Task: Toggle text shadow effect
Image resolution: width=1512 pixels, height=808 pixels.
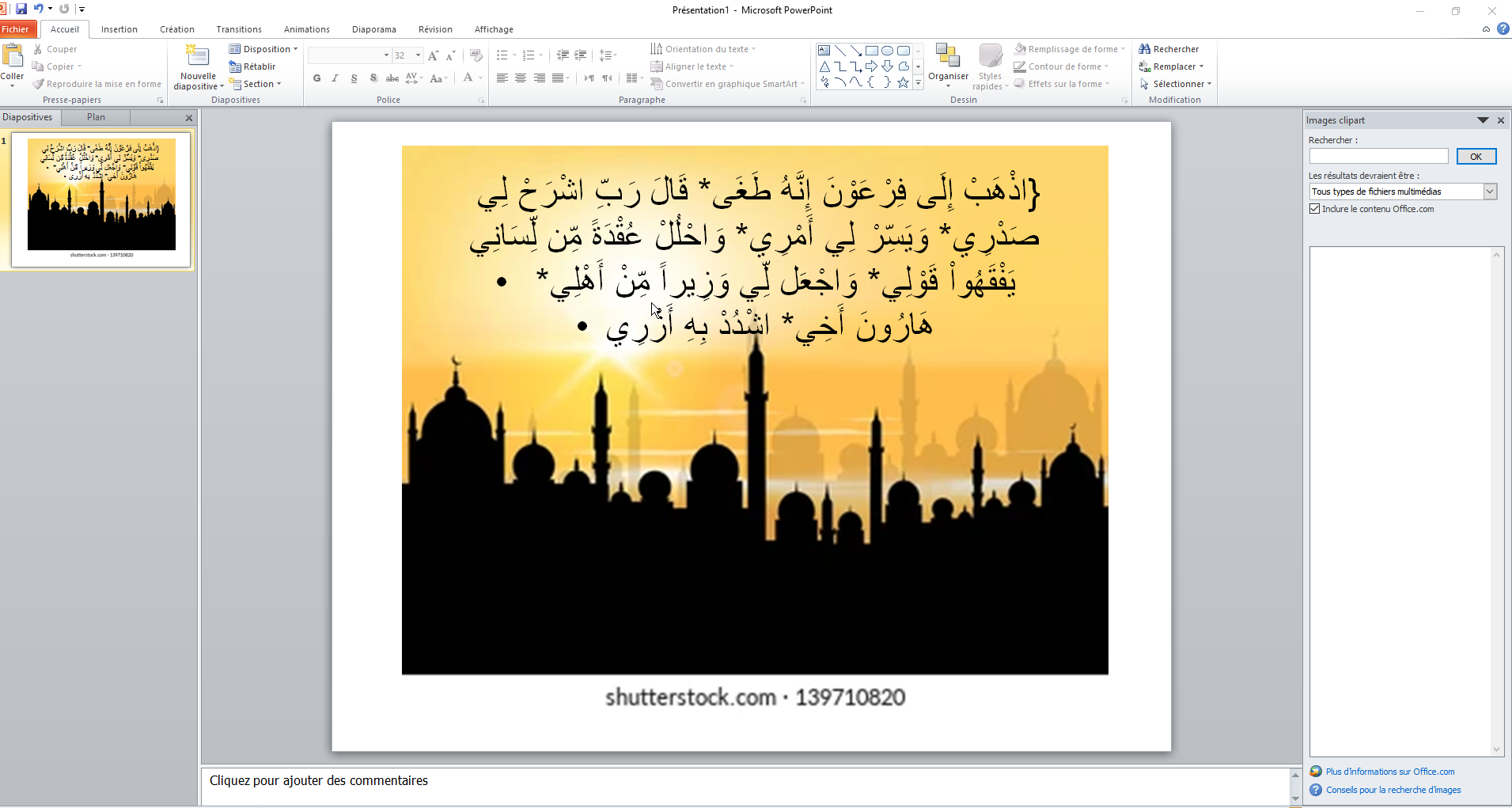Action: click(373, 78)
